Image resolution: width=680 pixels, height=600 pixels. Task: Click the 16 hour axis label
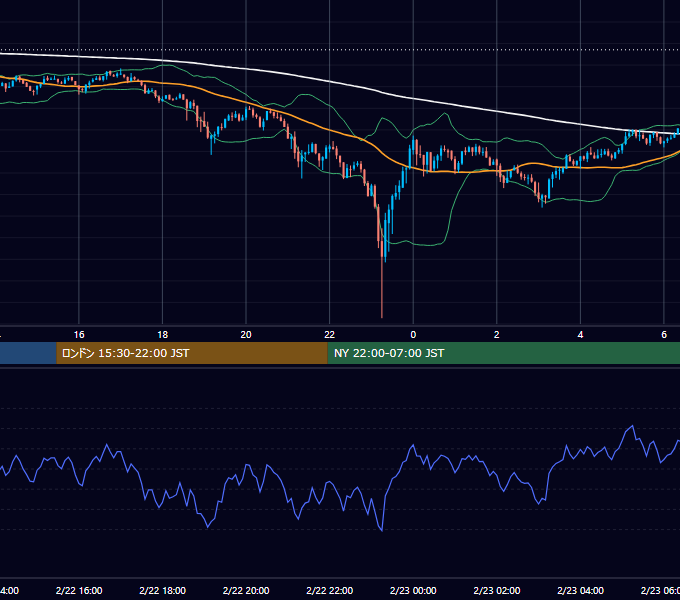(x=79, y=335)
